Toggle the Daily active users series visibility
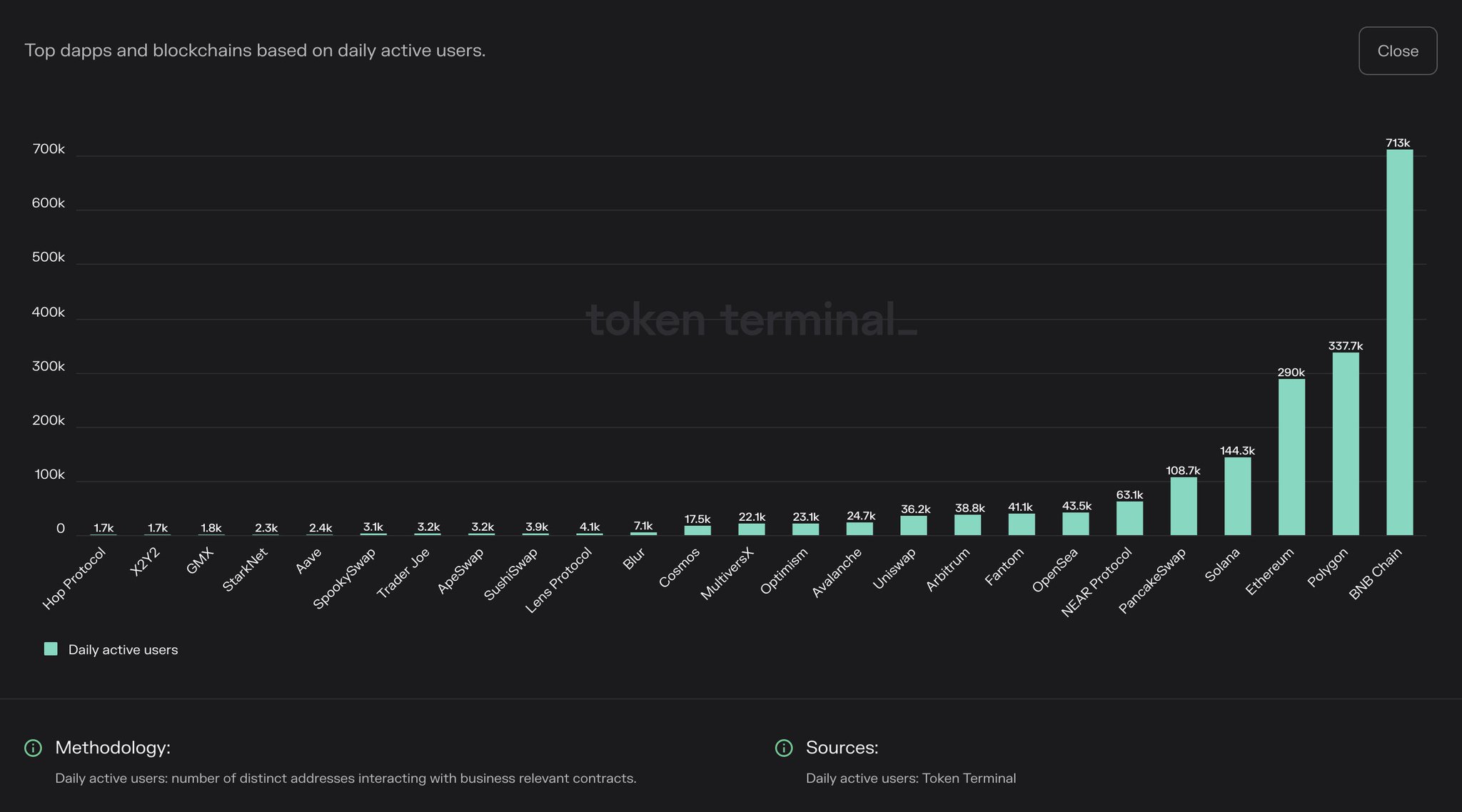 (x=123, y=649)
